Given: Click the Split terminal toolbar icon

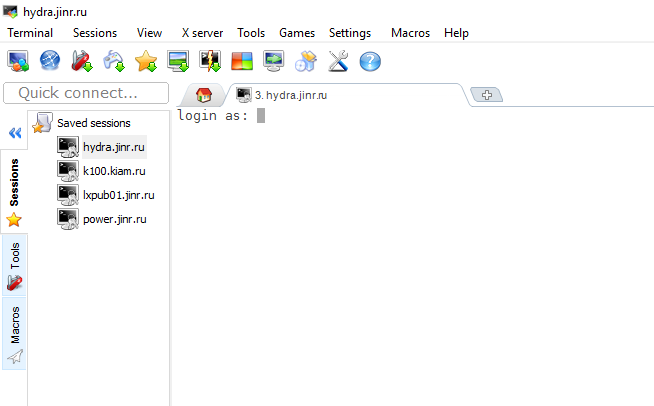Looking at the screenshot, I should [210, 62].
